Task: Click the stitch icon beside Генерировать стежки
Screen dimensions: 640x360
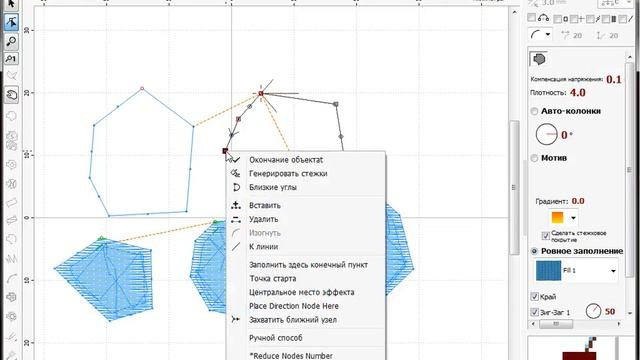Action: pyautogui.click(x=236, y=173)
